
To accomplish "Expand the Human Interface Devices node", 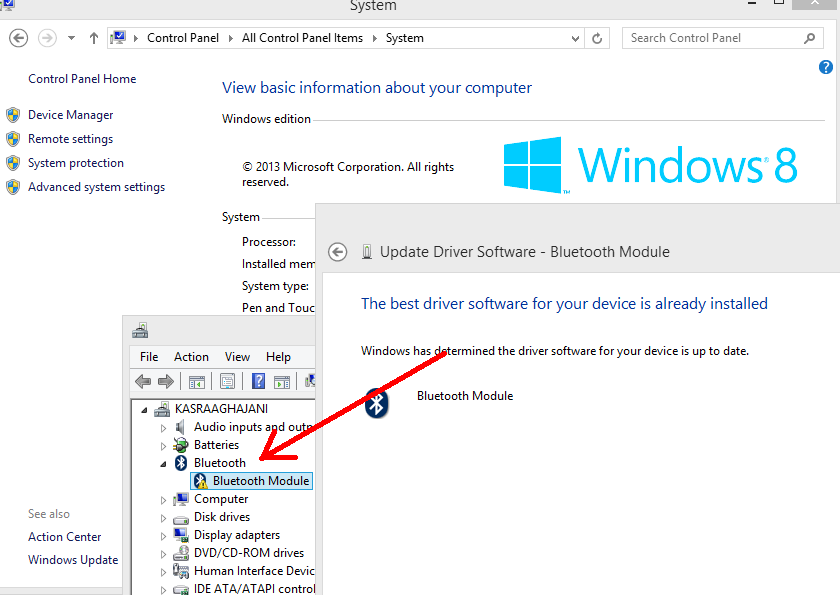I will point(163,572).
